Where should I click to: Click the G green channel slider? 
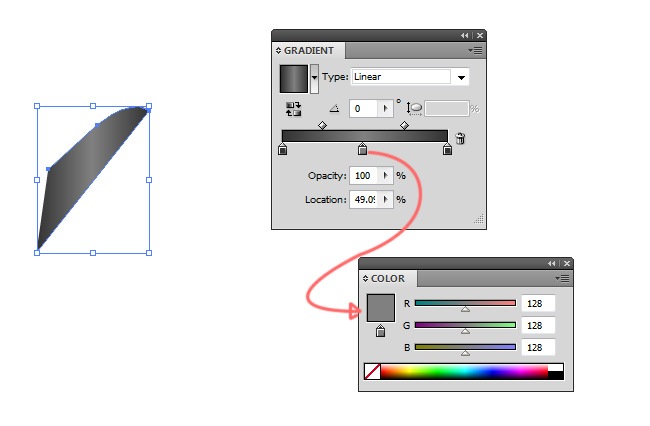pyautogui.click(x=466, y=326)
